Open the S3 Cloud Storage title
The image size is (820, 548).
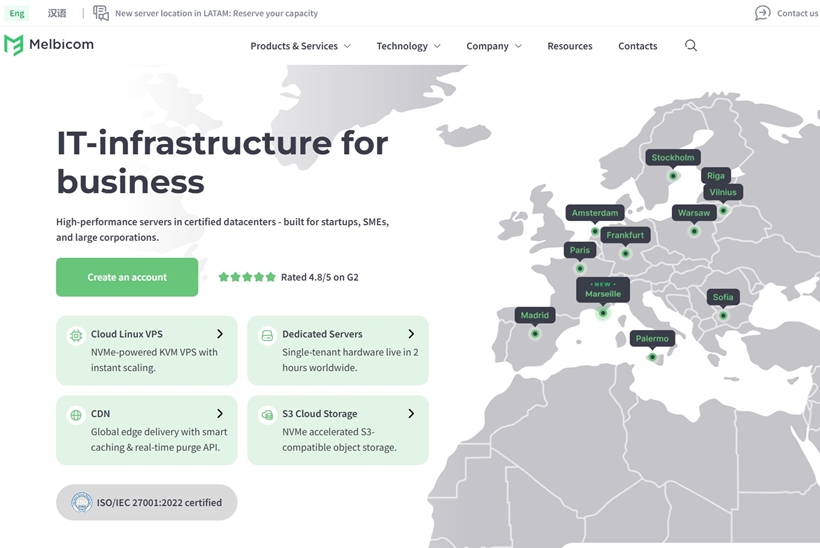pyautogui.click(x=320, y=414)
